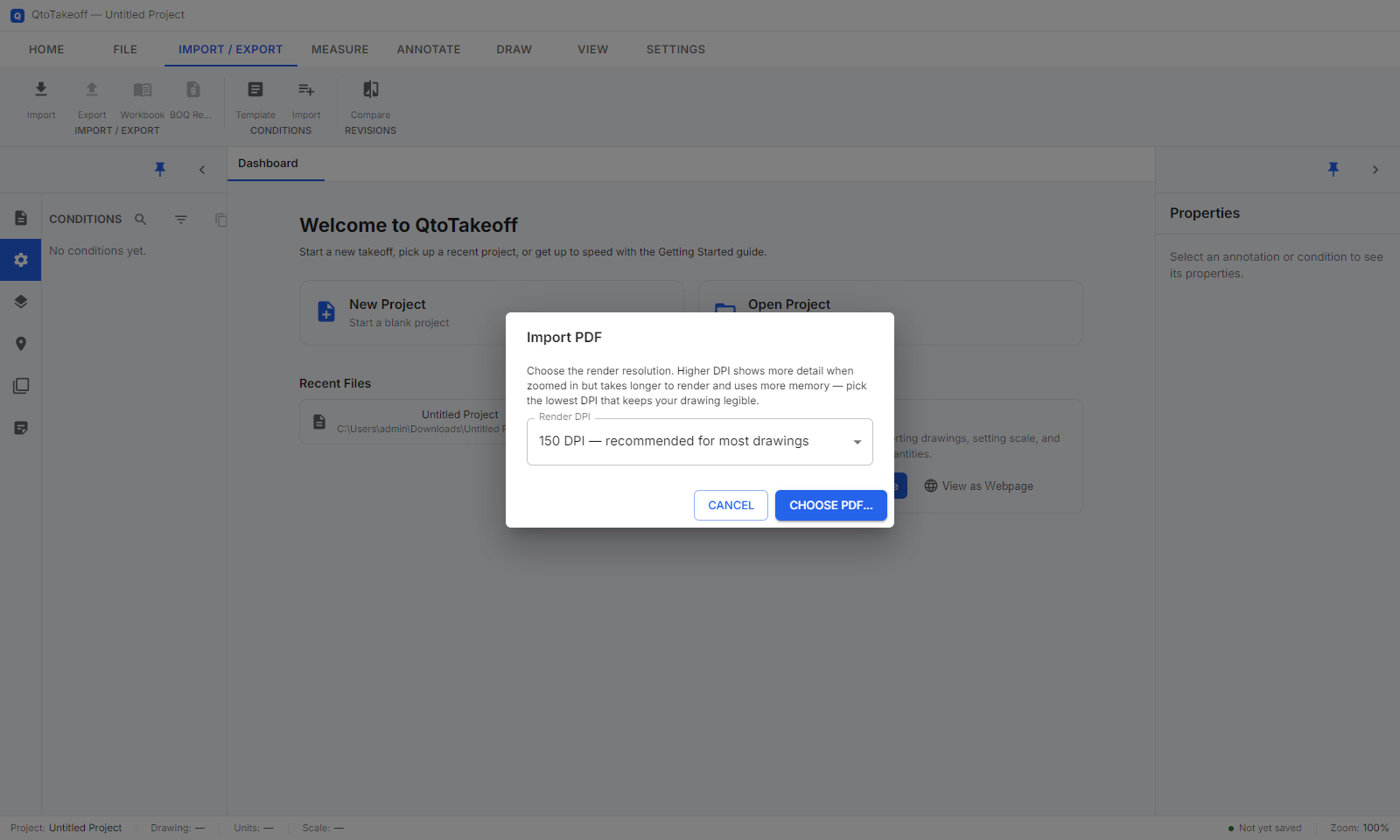Click the Properties panel heading
The height and width of the screenshot is (840, 1400).
point(1205,213)
